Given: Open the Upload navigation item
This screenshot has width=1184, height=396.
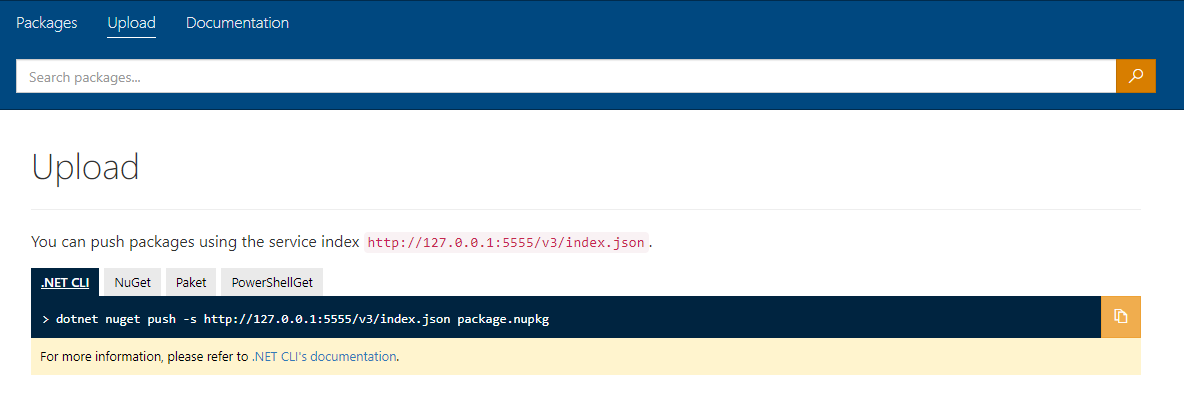Looking at the screenshot, I should (x=131, y=23).
